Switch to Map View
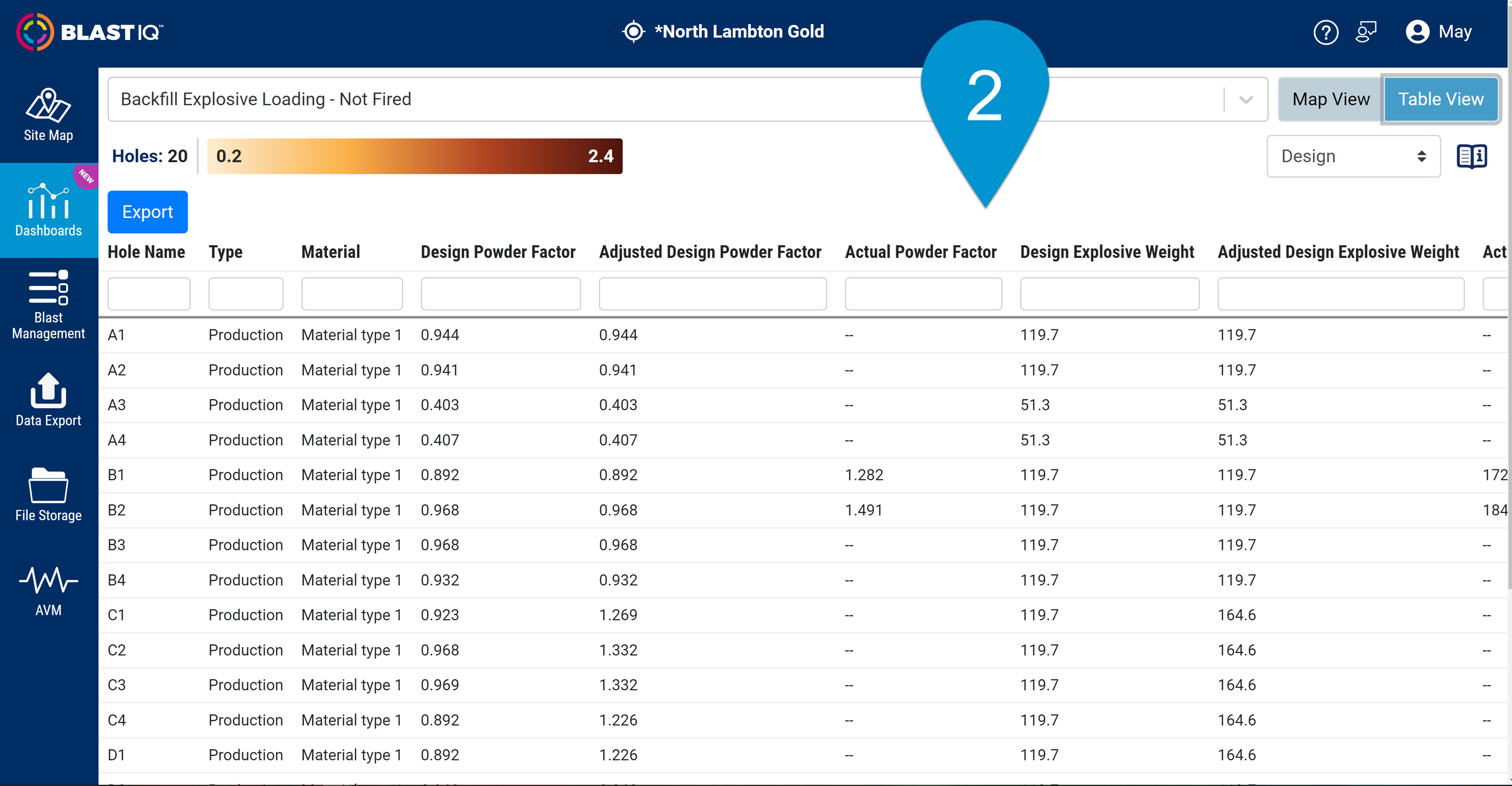Viewport: 1512px width, 786px height. pyautogui.click(x=1330, y=99)
